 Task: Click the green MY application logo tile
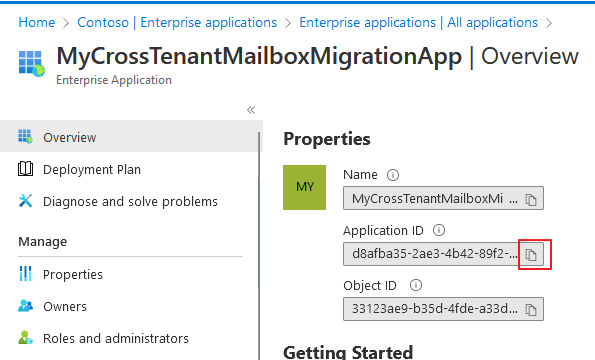pyautogui.click(x=304, y=187)
